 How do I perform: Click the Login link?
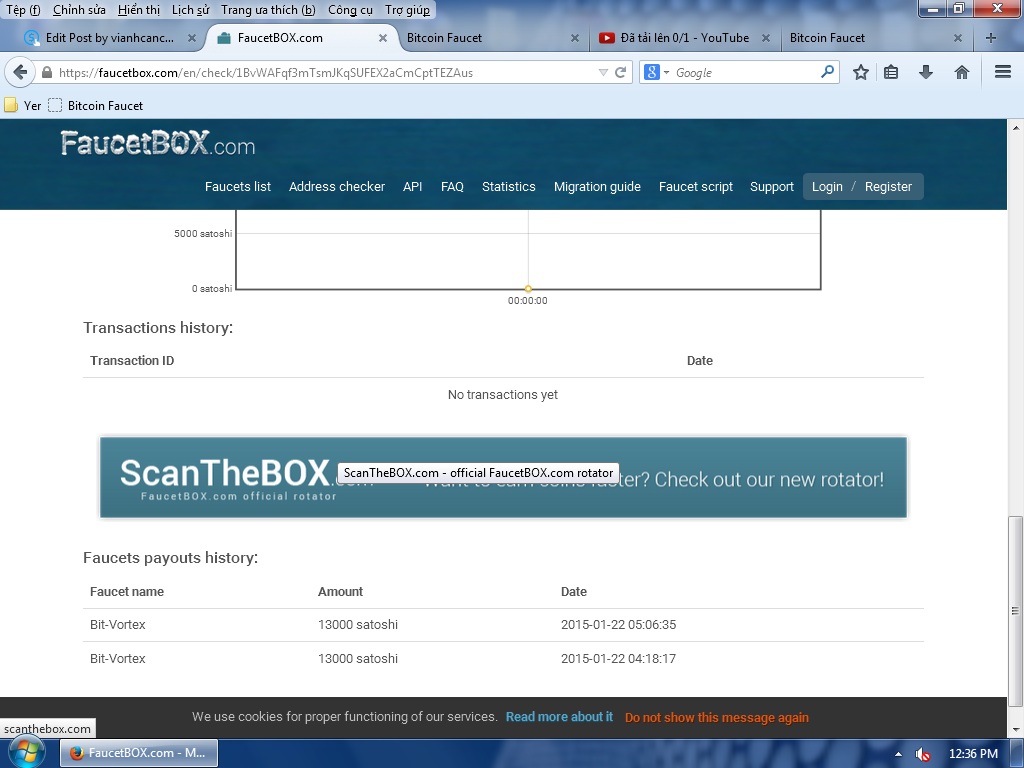[827, 187]
